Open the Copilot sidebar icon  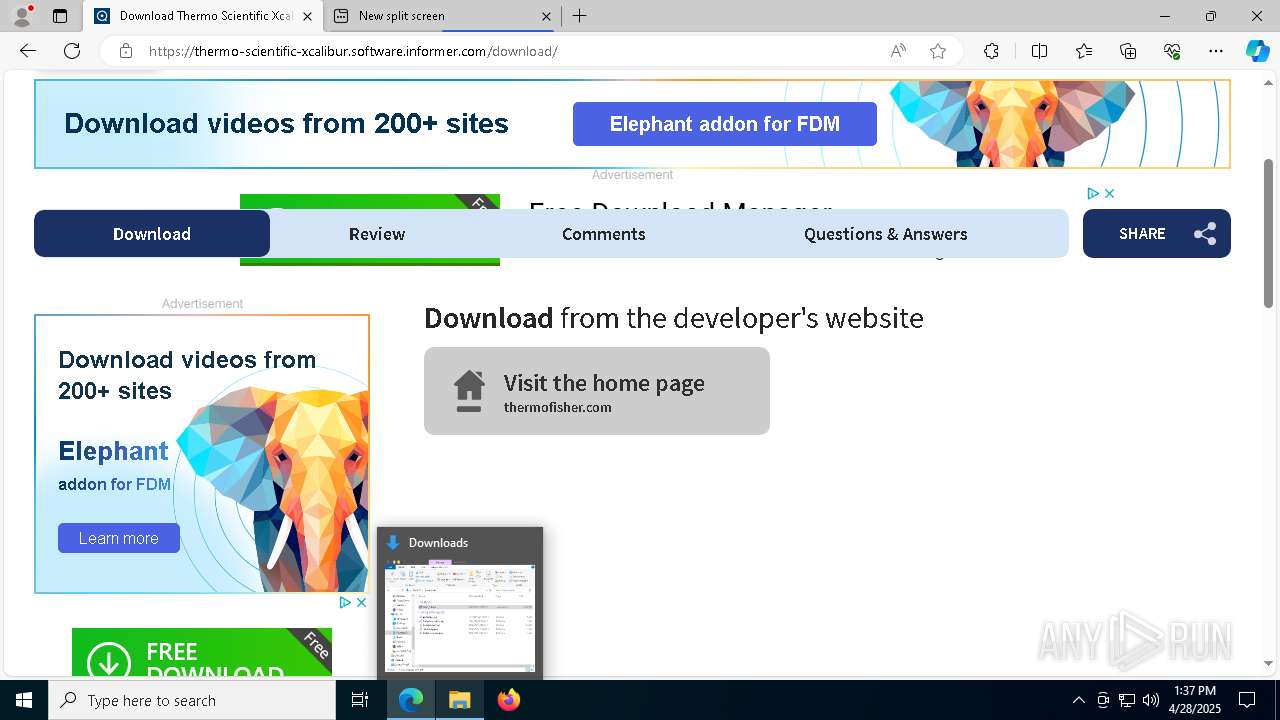click(x=1257, y=51)
